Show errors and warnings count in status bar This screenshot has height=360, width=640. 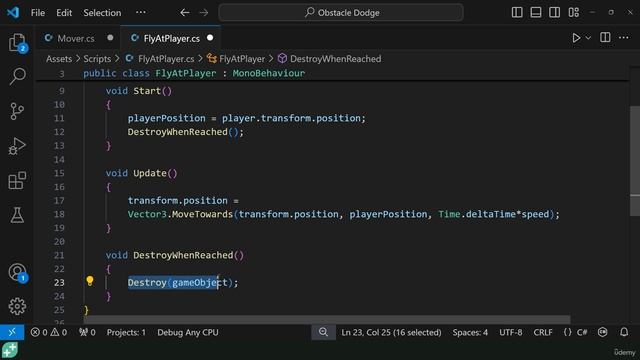point(49,332)
